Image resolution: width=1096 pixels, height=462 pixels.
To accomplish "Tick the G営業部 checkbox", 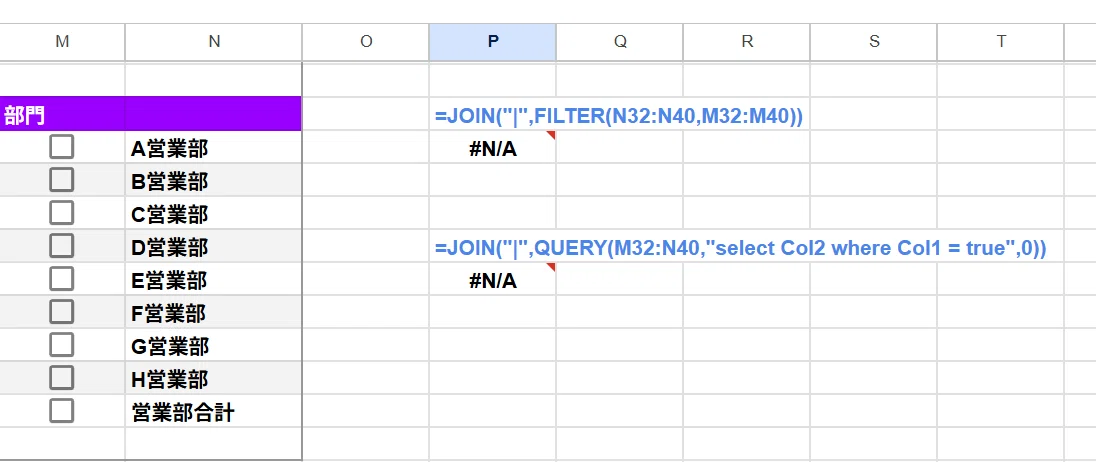I will 62,345.
